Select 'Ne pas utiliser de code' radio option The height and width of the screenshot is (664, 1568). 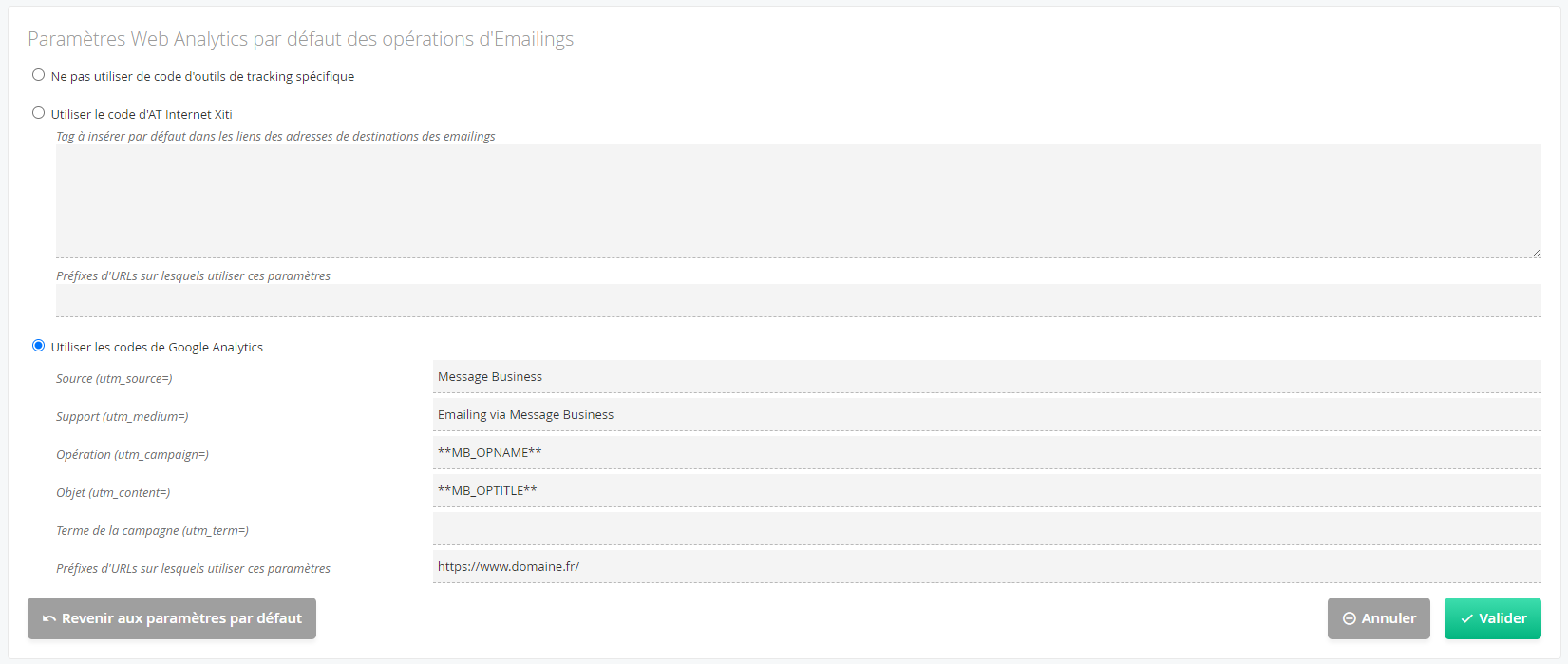39,75
